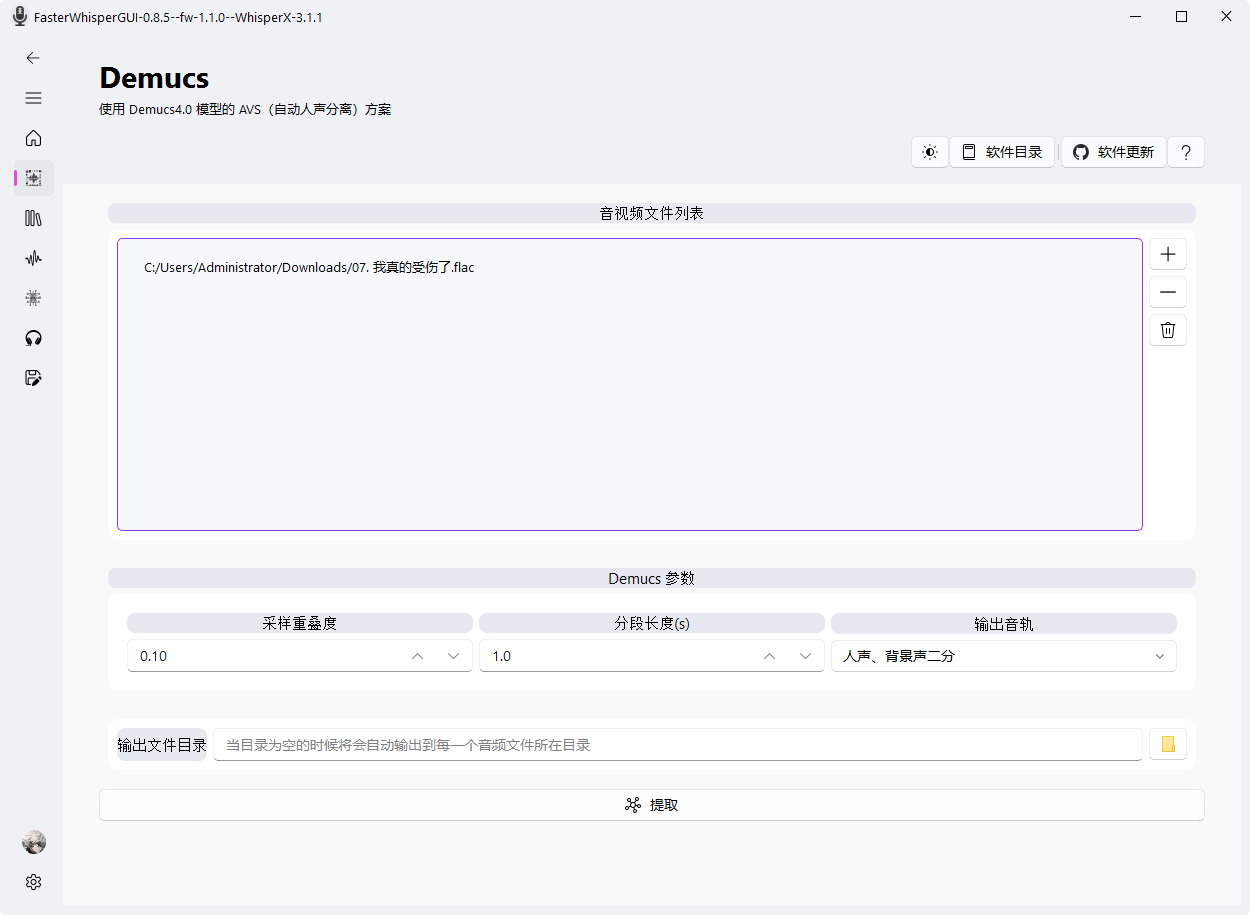
Task: Open the processing page (snowflake sidebar icon)
Action: (33, 297)
